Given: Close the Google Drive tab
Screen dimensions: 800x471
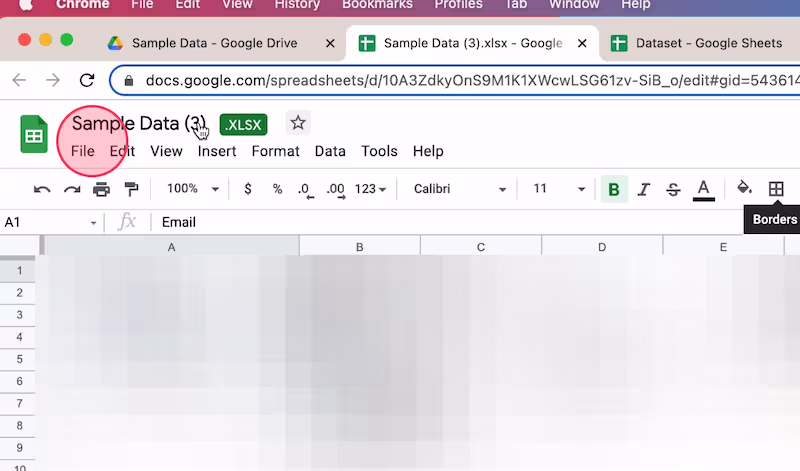Looking at the screenshot, I should (330, 43).
